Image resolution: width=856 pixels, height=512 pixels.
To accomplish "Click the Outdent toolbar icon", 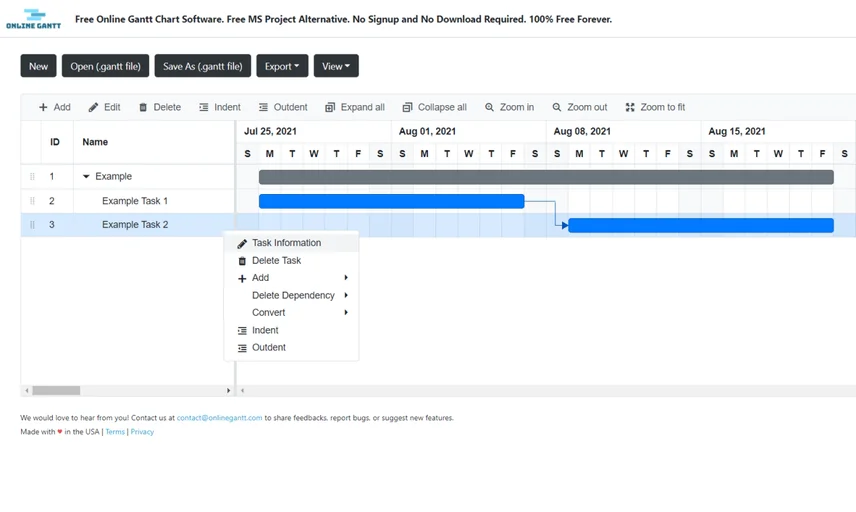I will (x=263, y=107).
